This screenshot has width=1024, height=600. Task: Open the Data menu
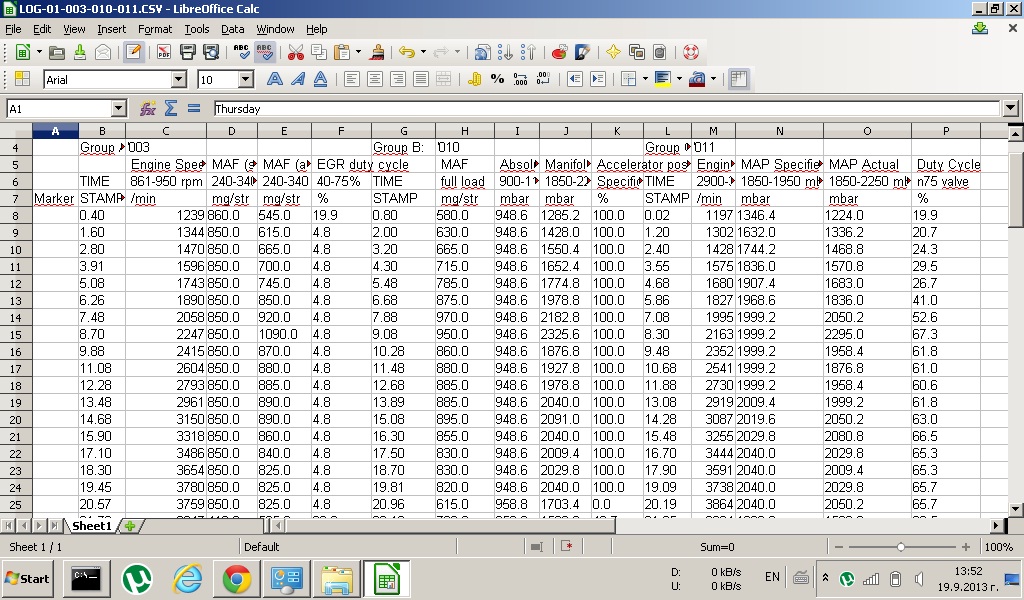[232, 29]
